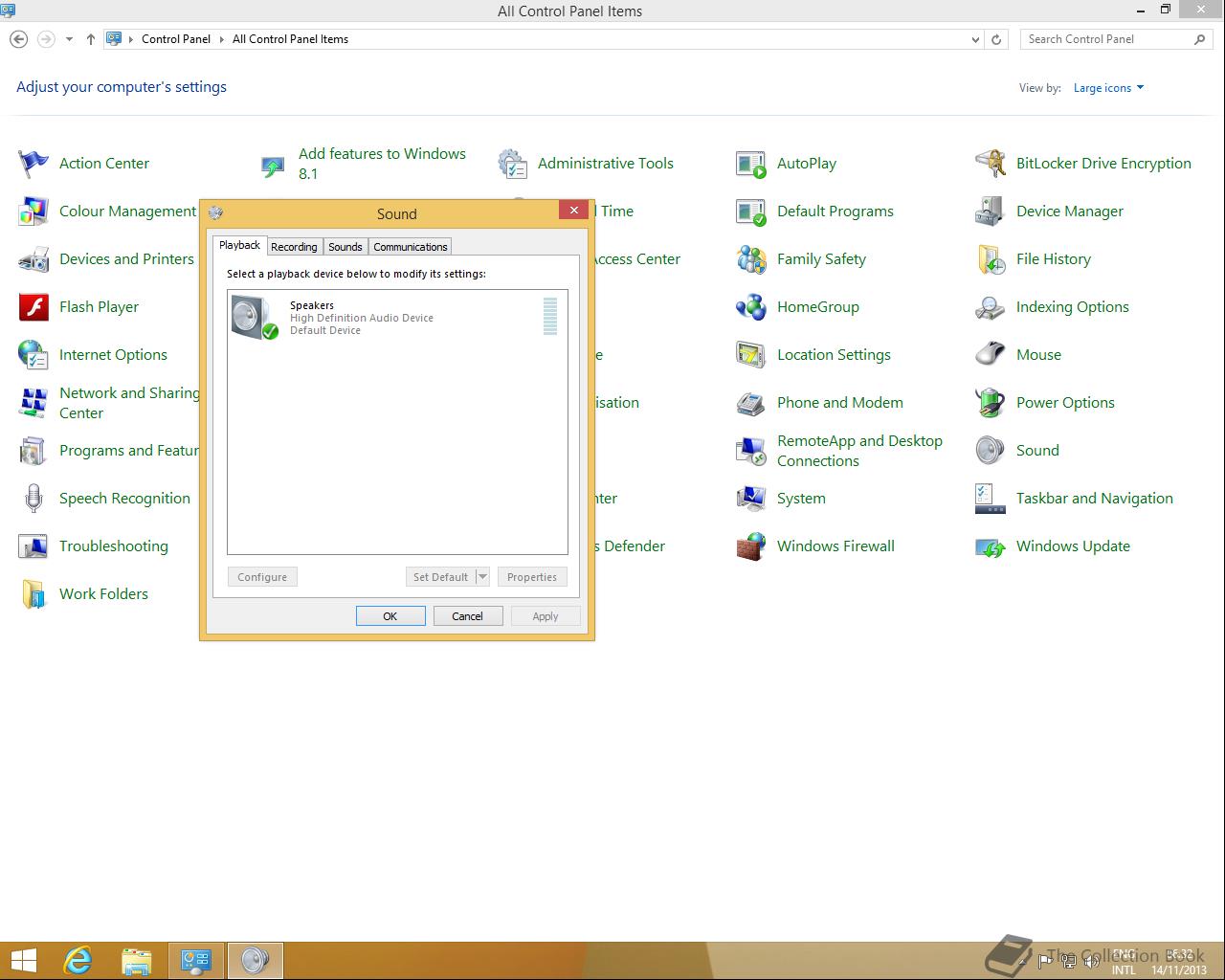Screen dimensions: 1225x980
Task: Switch to the Playback tab
Action: click(x=239, y=246)
